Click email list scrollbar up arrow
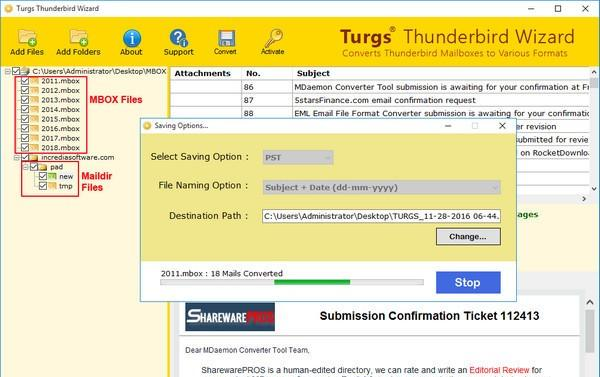The height and width of the screenshot is (377, 600). click(x=594, y=72)
